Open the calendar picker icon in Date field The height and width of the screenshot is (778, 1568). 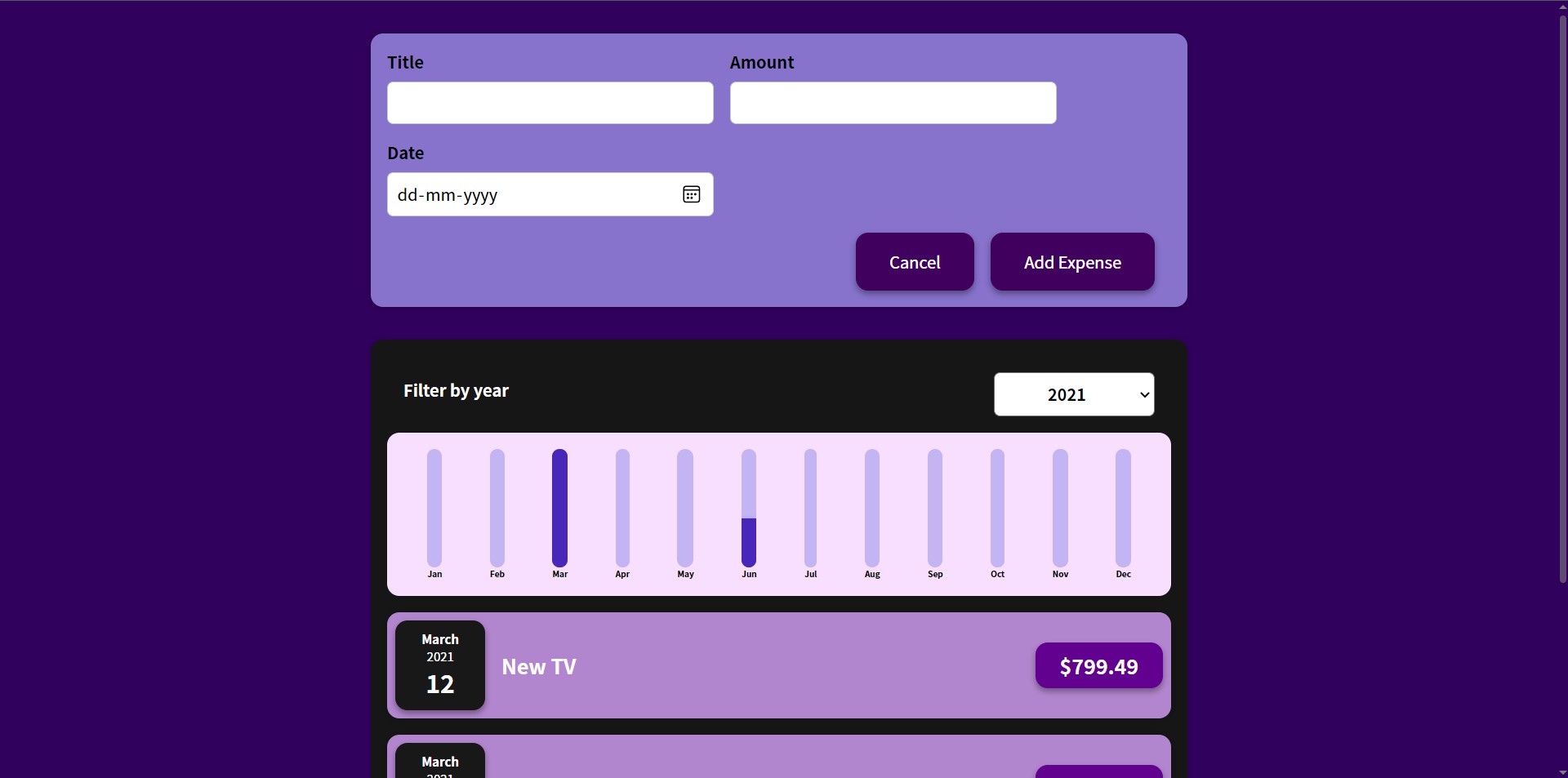(x=691, y=194)
